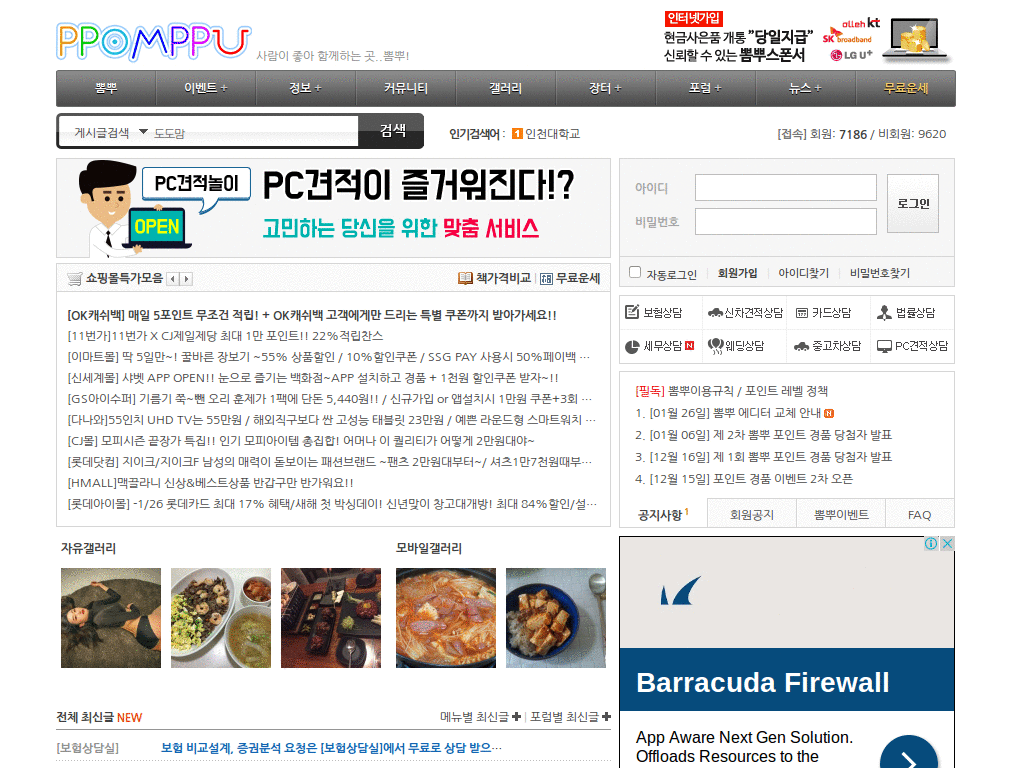1024x768 pixels.
Task: Show next shopping mall deals with right arrow
Action: pos(186,279)
